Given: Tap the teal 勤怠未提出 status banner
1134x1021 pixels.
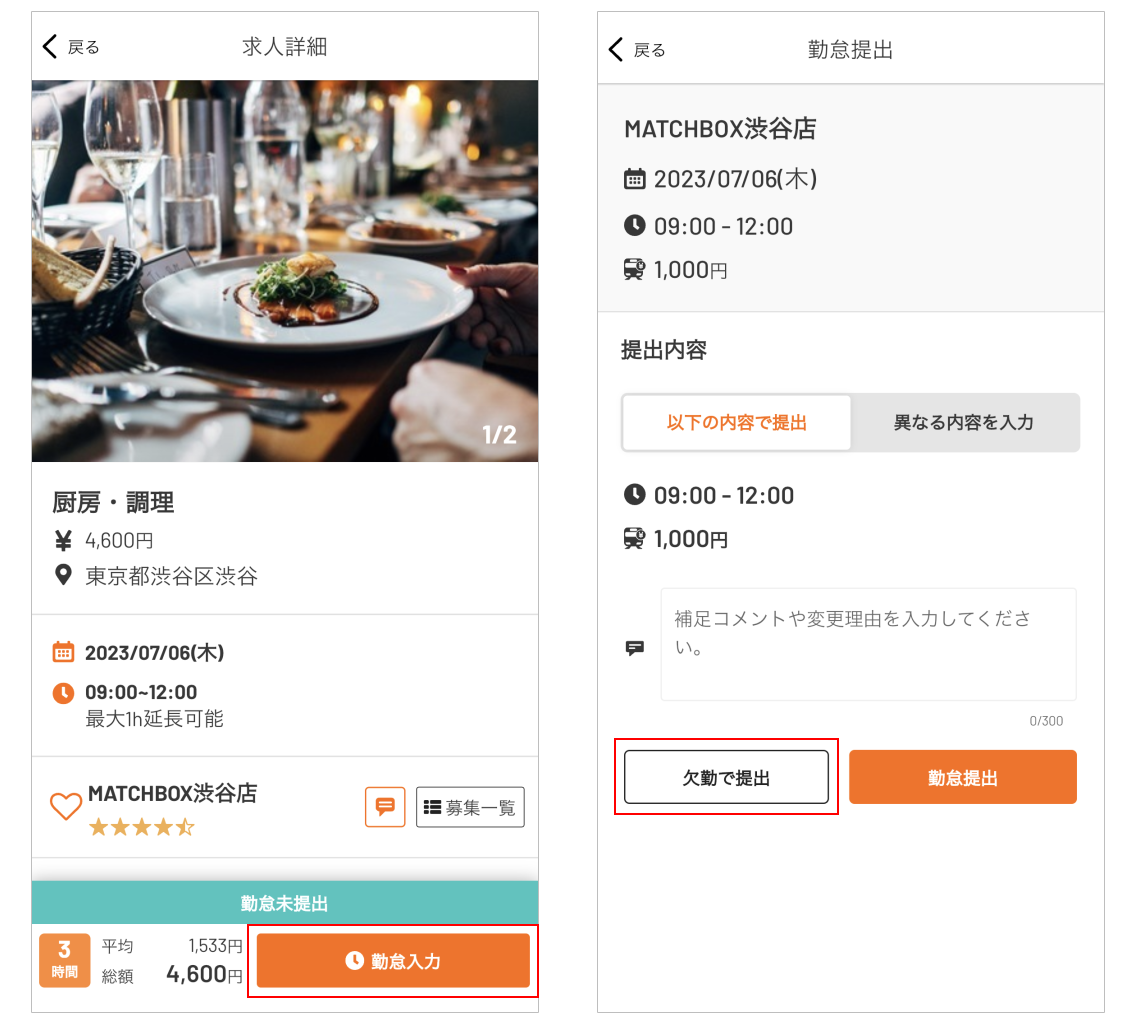Looking at the screenshot, I should pos(285,903).
